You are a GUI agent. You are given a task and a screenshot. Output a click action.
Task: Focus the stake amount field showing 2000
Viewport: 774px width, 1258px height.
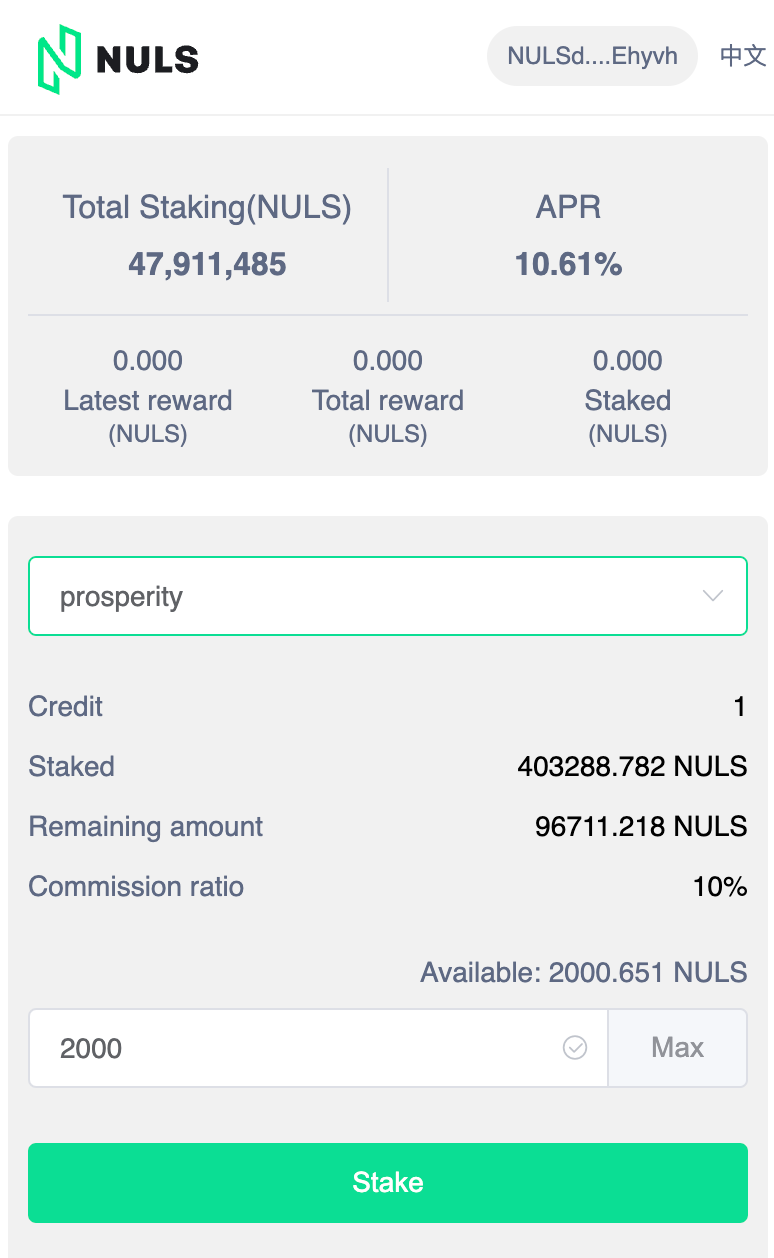point(318,1048)
